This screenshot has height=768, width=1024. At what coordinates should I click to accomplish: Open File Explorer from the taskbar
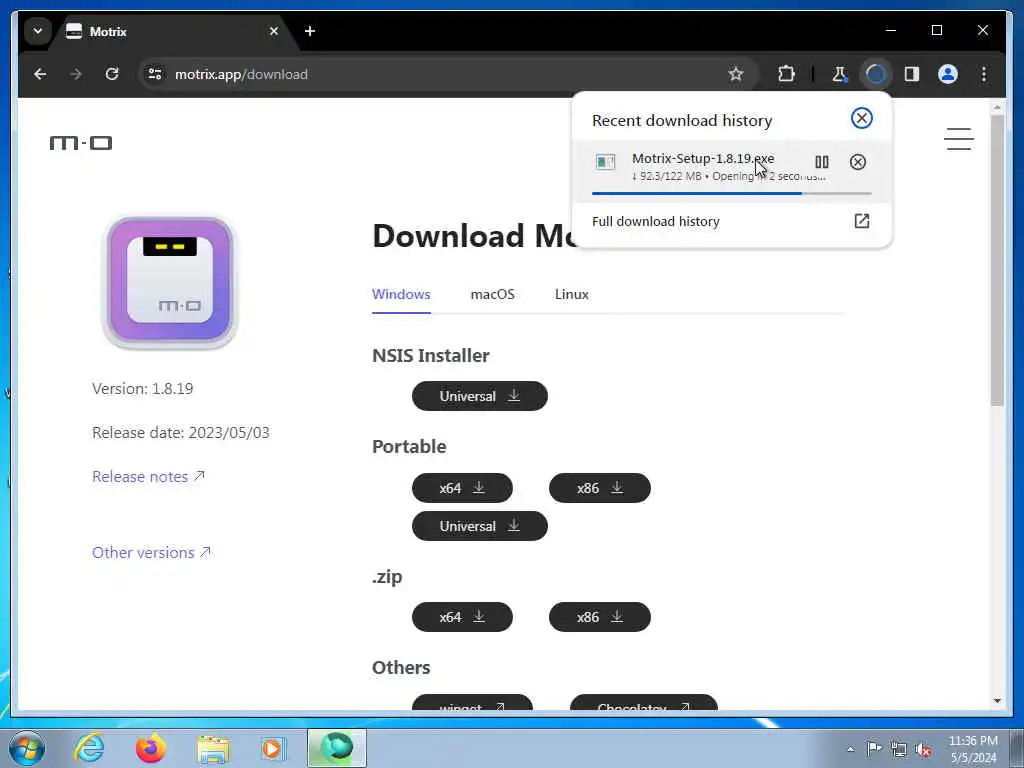213,748
